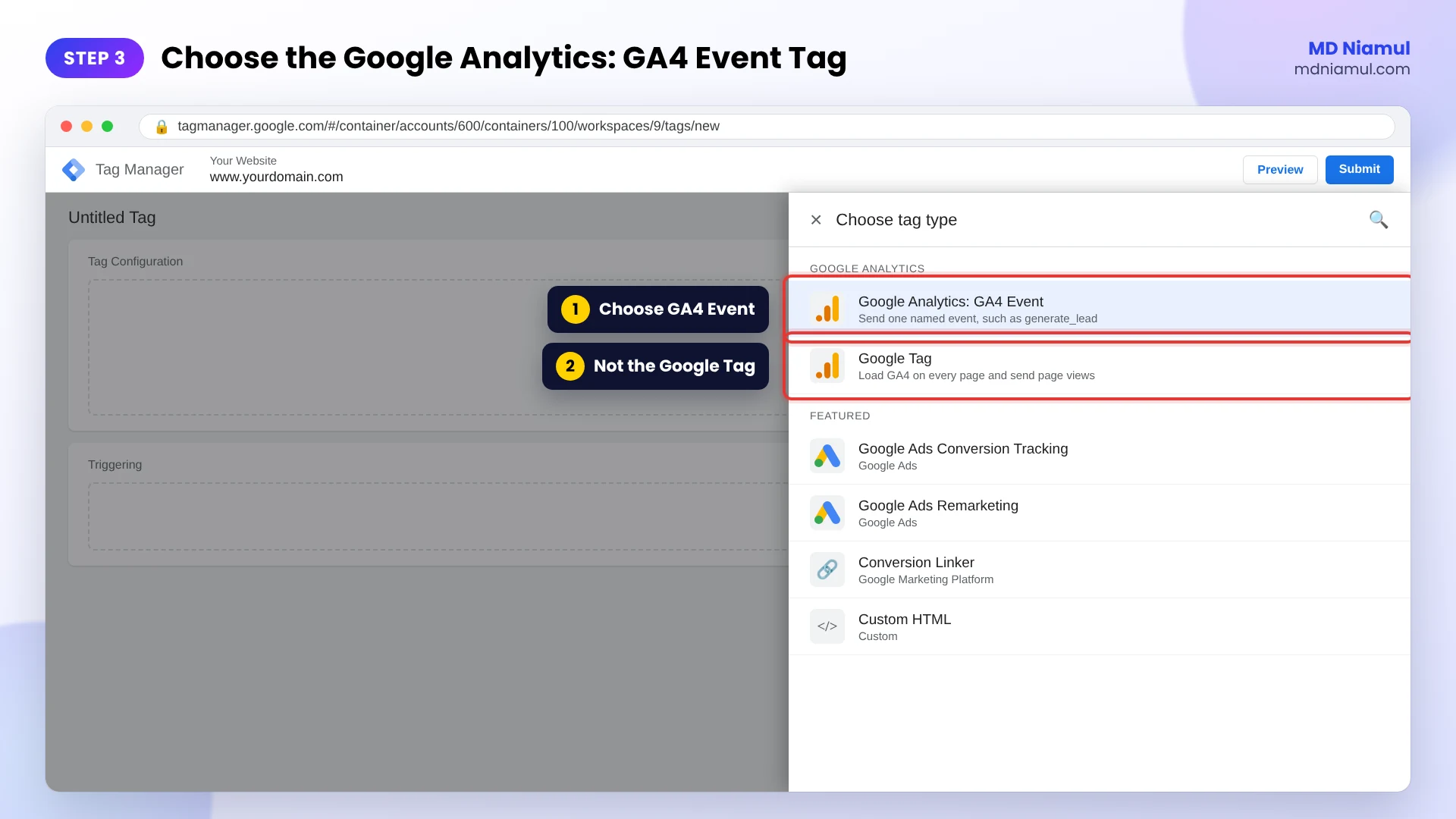1456x819 pixels.
Task: Pick the Custom HTML tag type
Action: point(1100,627)
